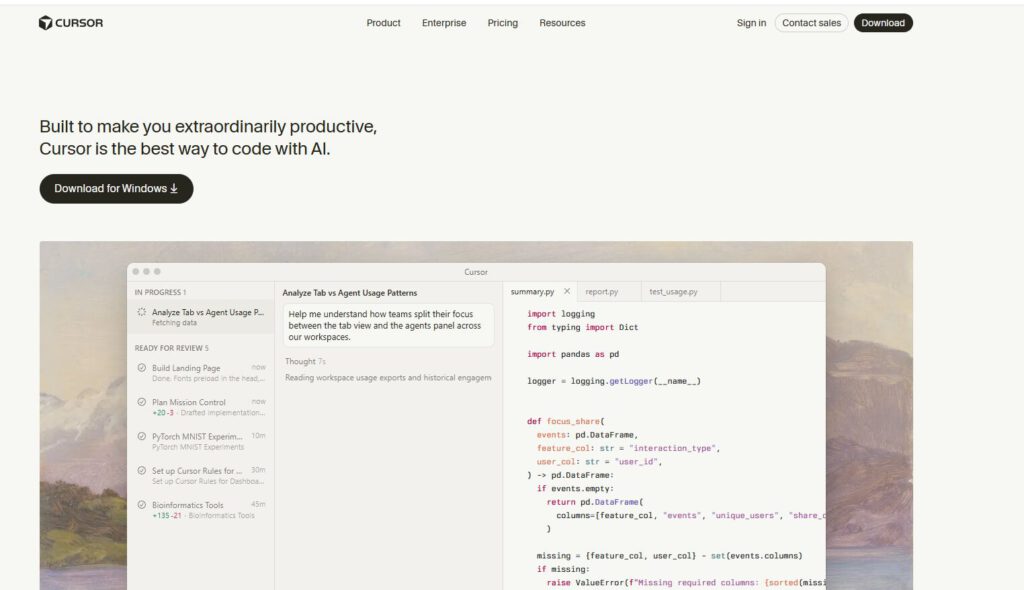Go to the Pricing page
The width and height of the screenshot is (1024, 590).
[502, 23]
